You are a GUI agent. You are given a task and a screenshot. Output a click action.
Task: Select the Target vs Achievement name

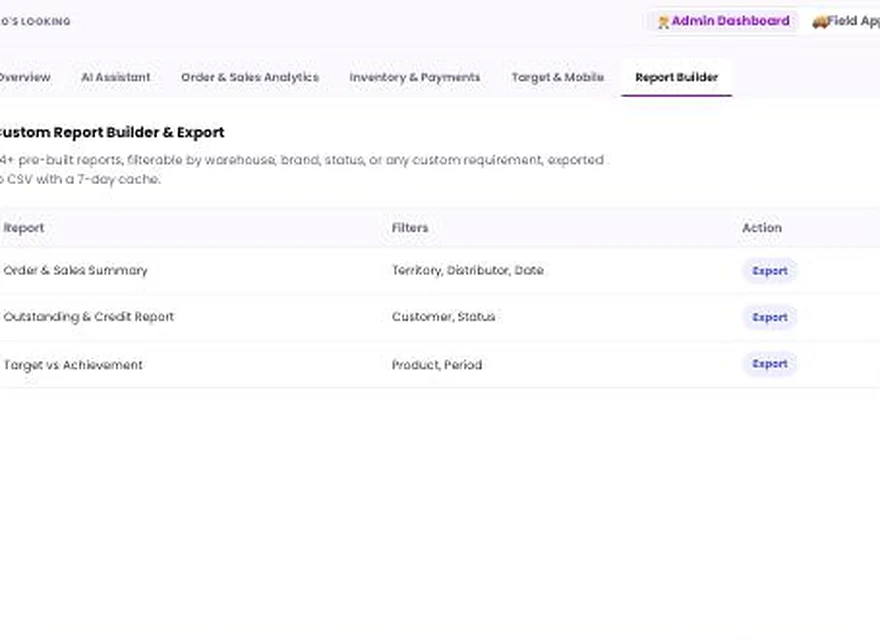pyautogui.click(x=73, y=365)
